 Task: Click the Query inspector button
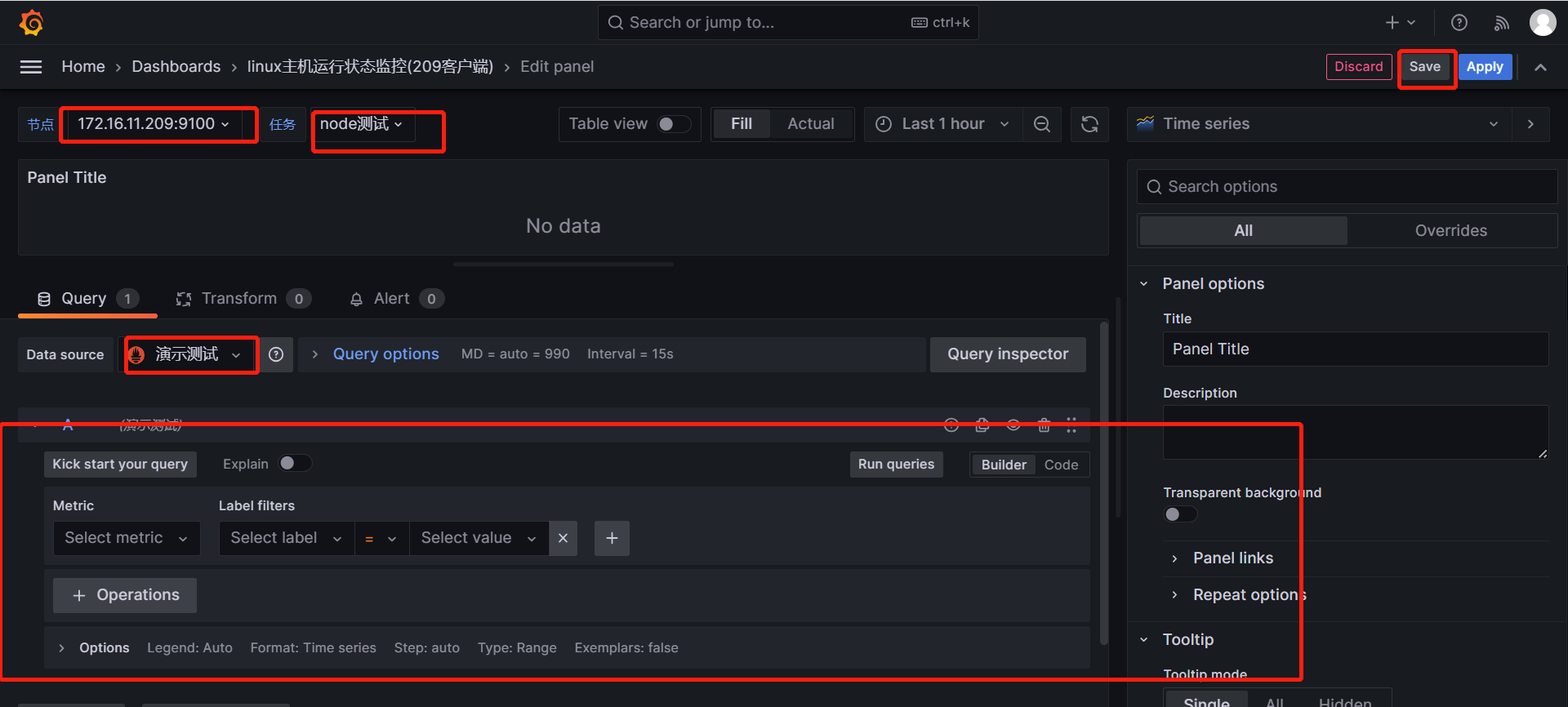tap(1007, 354)
